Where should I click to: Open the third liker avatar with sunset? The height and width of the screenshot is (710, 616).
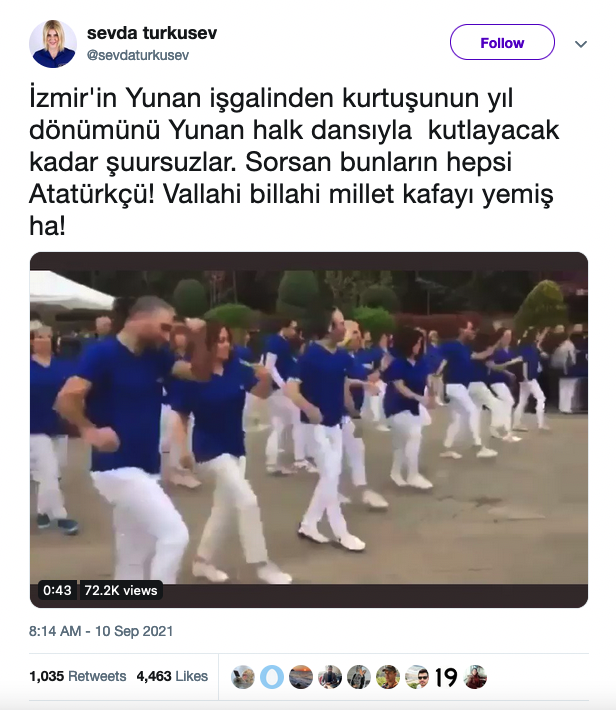301,677
